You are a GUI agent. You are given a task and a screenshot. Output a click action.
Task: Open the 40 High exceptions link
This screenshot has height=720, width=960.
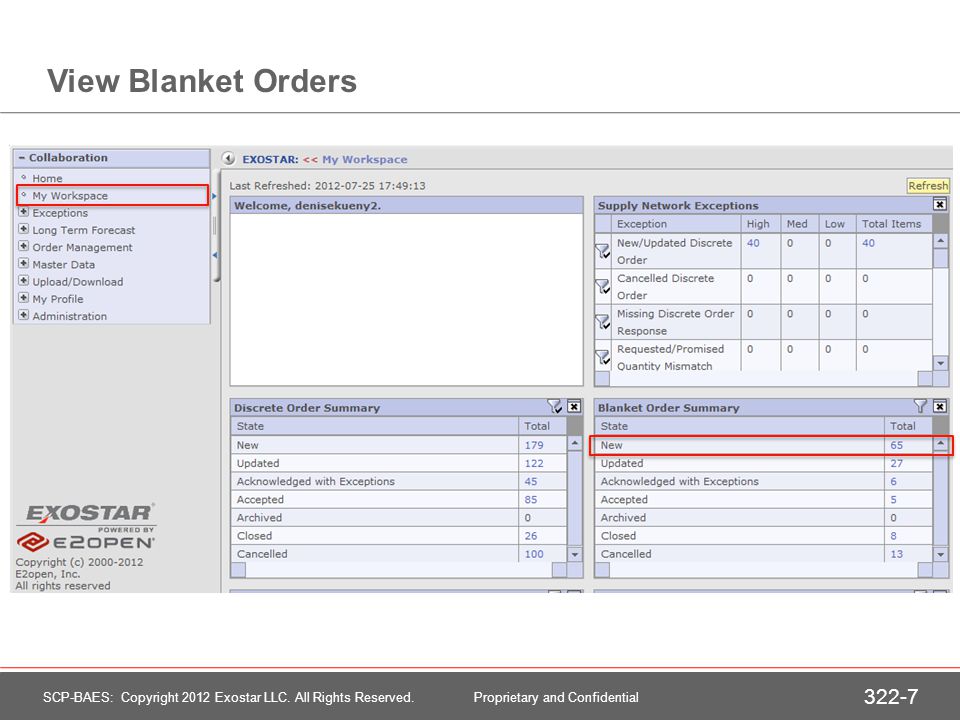[753, 243]
